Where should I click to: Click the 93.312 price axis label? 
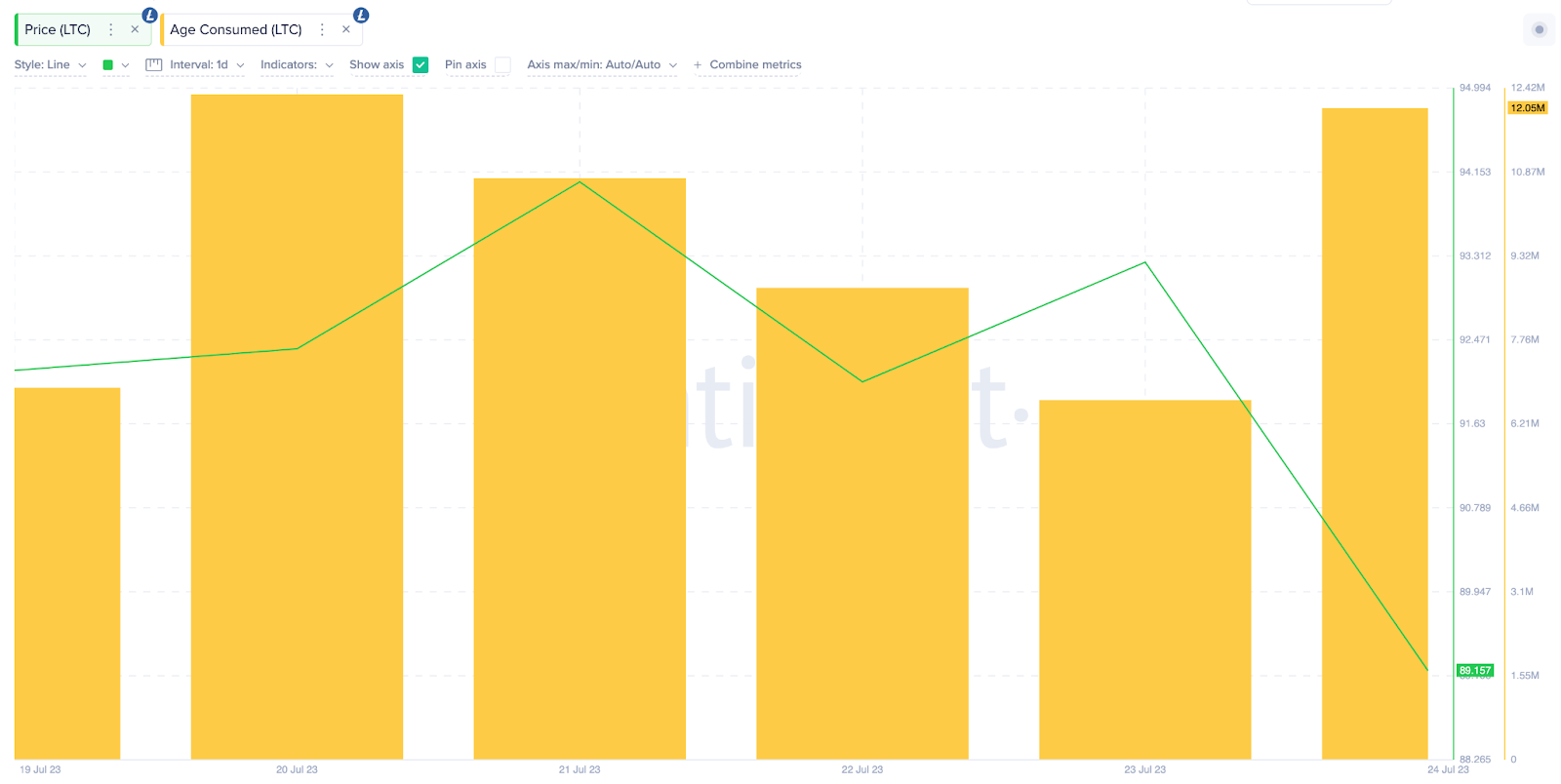(1475, 256)
